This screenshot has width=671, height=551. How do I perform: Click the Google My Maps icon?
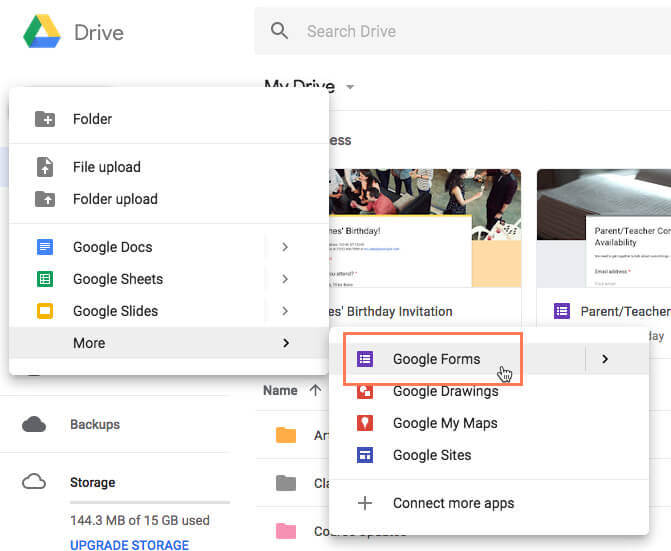365,423
